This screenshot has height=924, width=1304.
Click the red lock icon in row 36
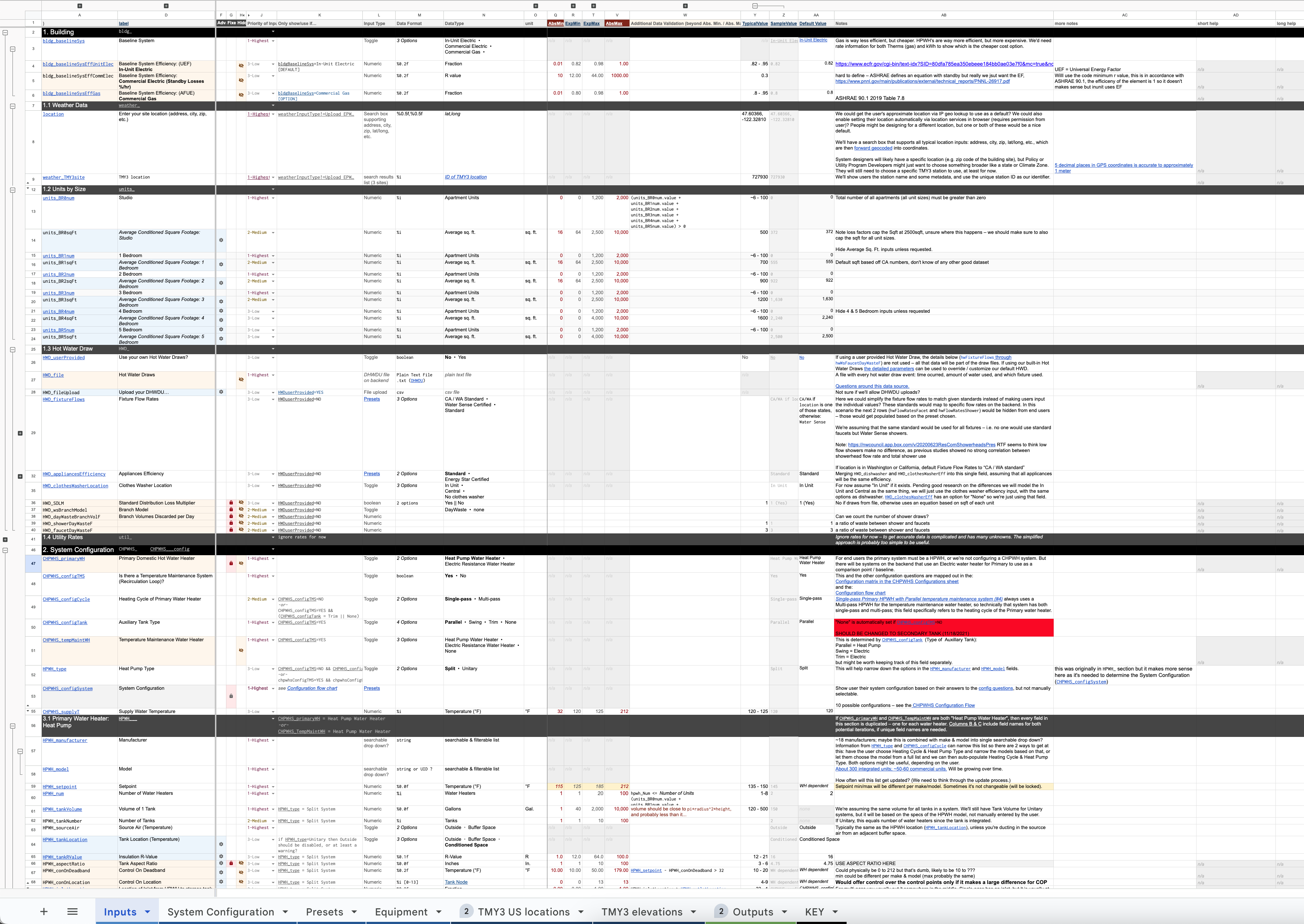(231, 503)
